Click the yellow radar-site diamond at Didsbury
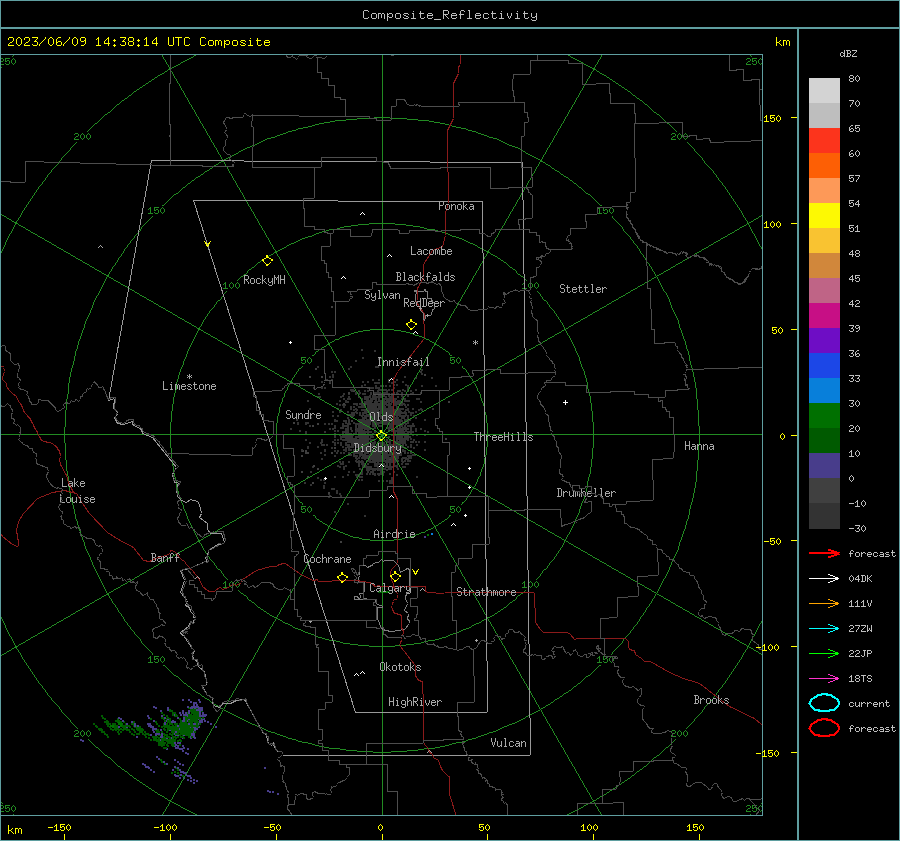900x841 pixels. [x=381, y=436]
